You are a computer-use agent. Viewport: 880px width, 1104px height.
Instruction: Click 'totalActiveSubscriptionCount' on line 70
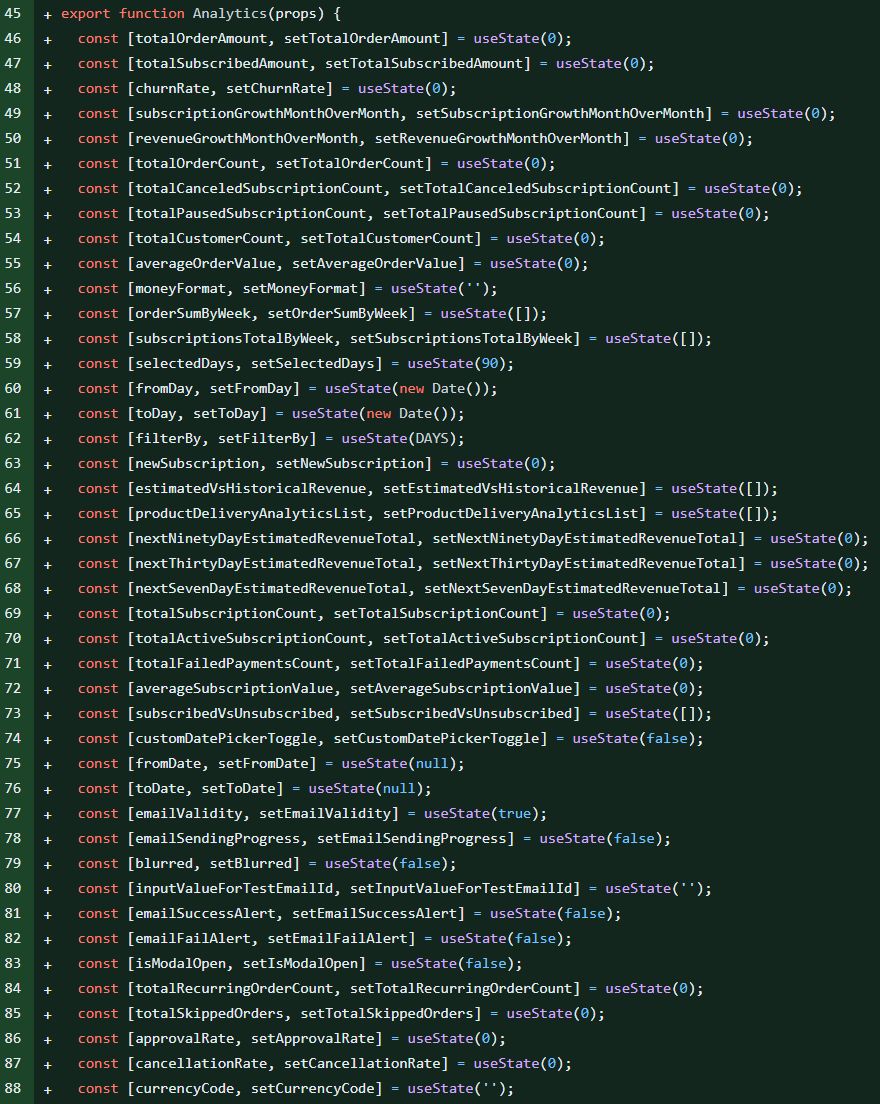click(x=251, y=639)
